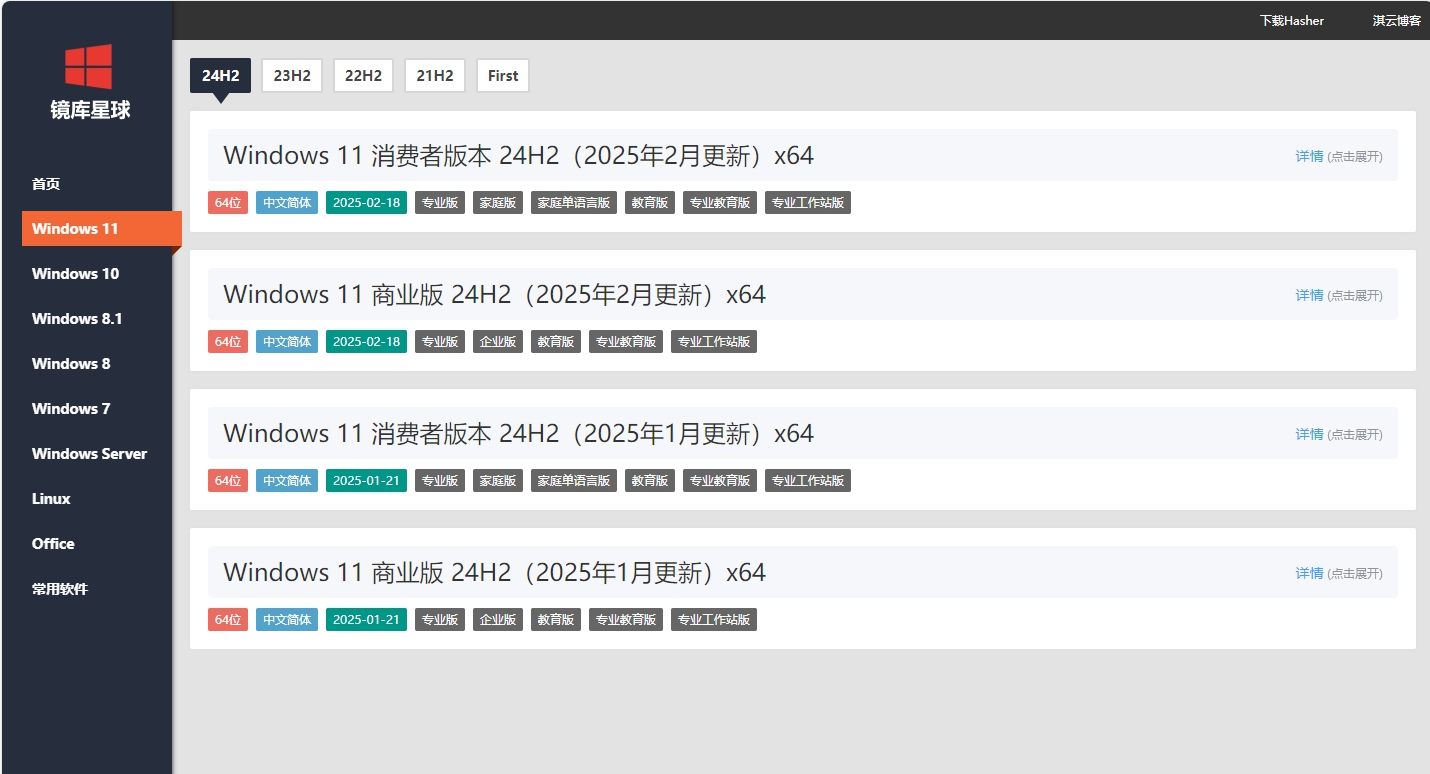
Task: Go to the 首页 section
Action: click(46, 183)
